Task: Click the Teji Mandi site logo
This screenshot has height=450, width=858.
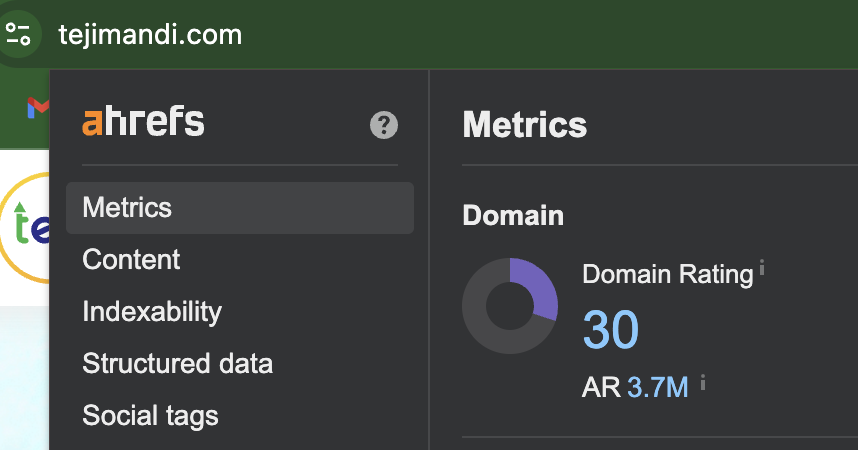Action: [25, 228]
